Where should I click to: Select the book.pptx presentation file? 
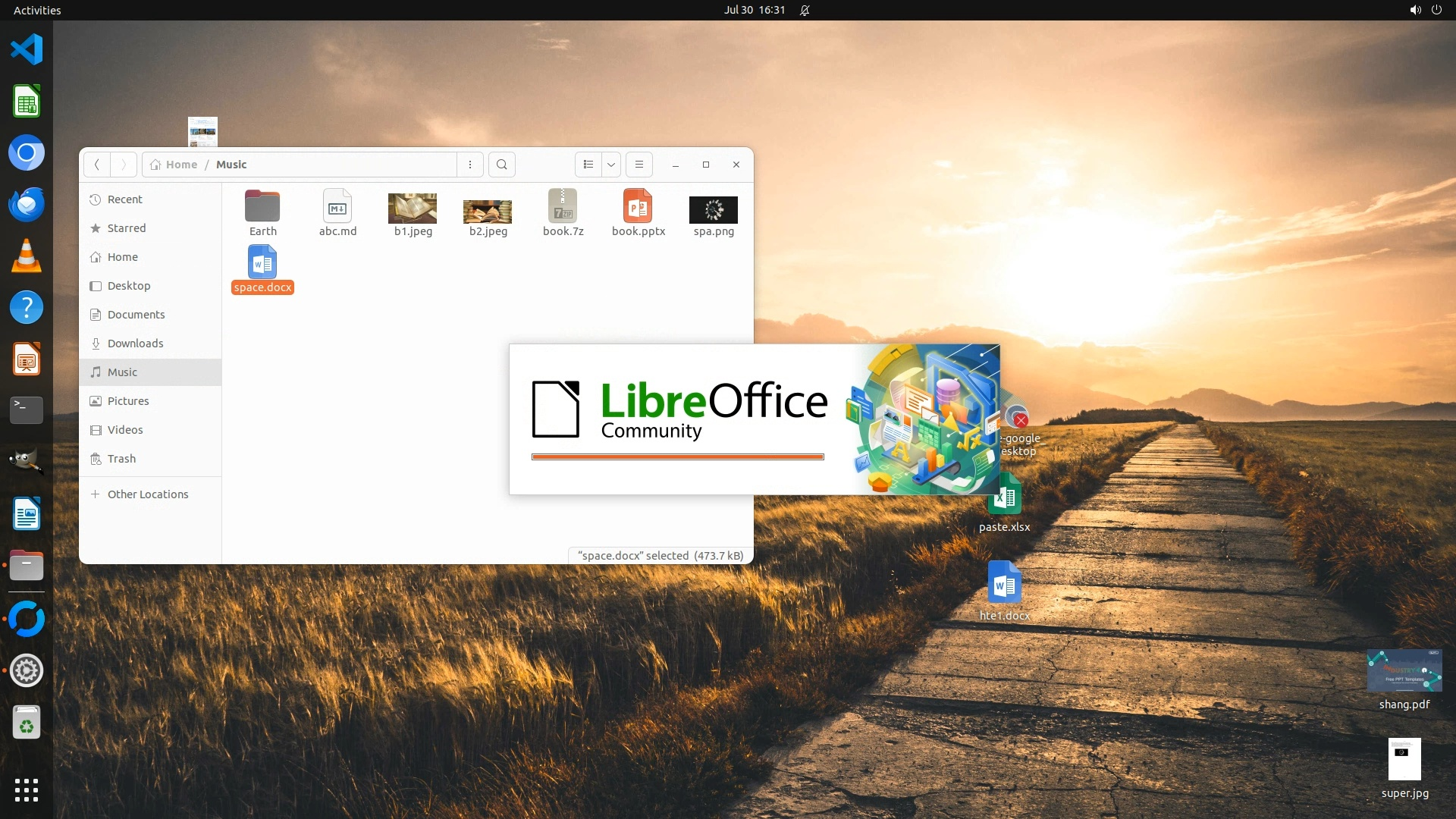click(x=638, y=207)
